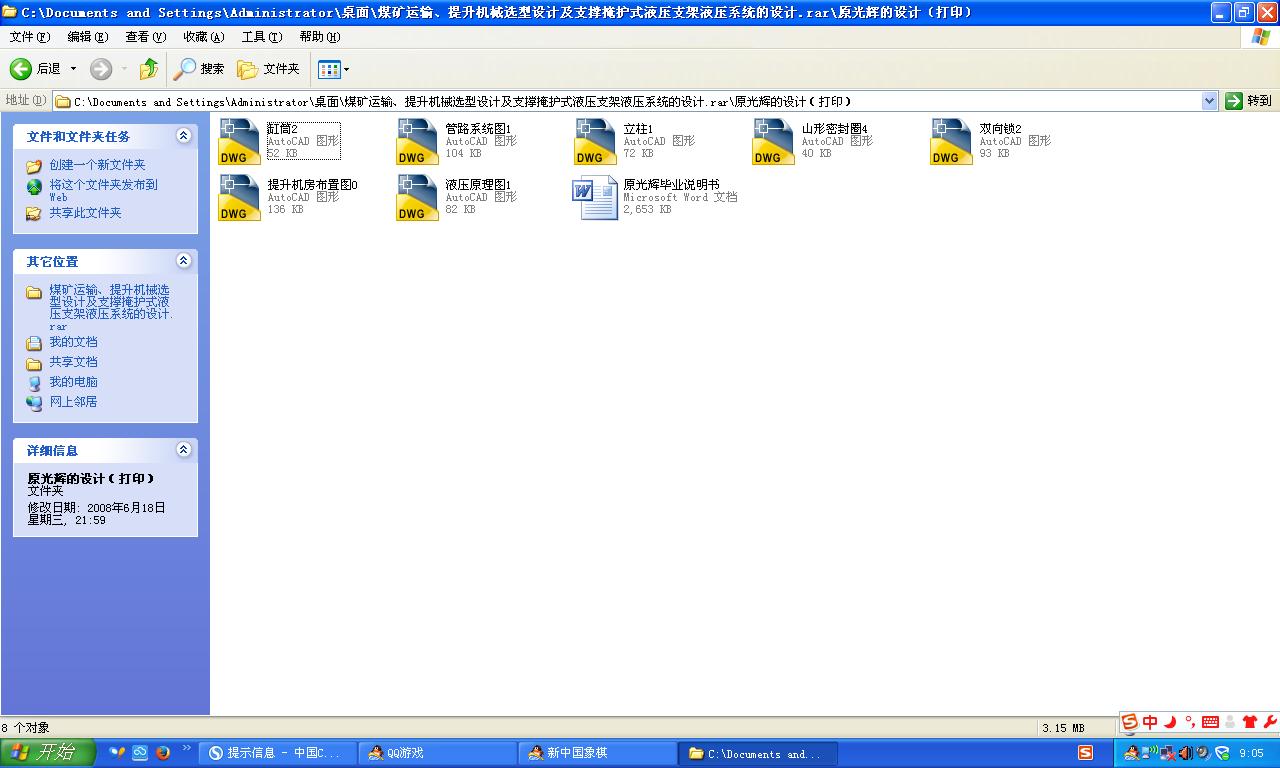
Task: Open 液压原理图1 drawing
Action: click(416, 196)
